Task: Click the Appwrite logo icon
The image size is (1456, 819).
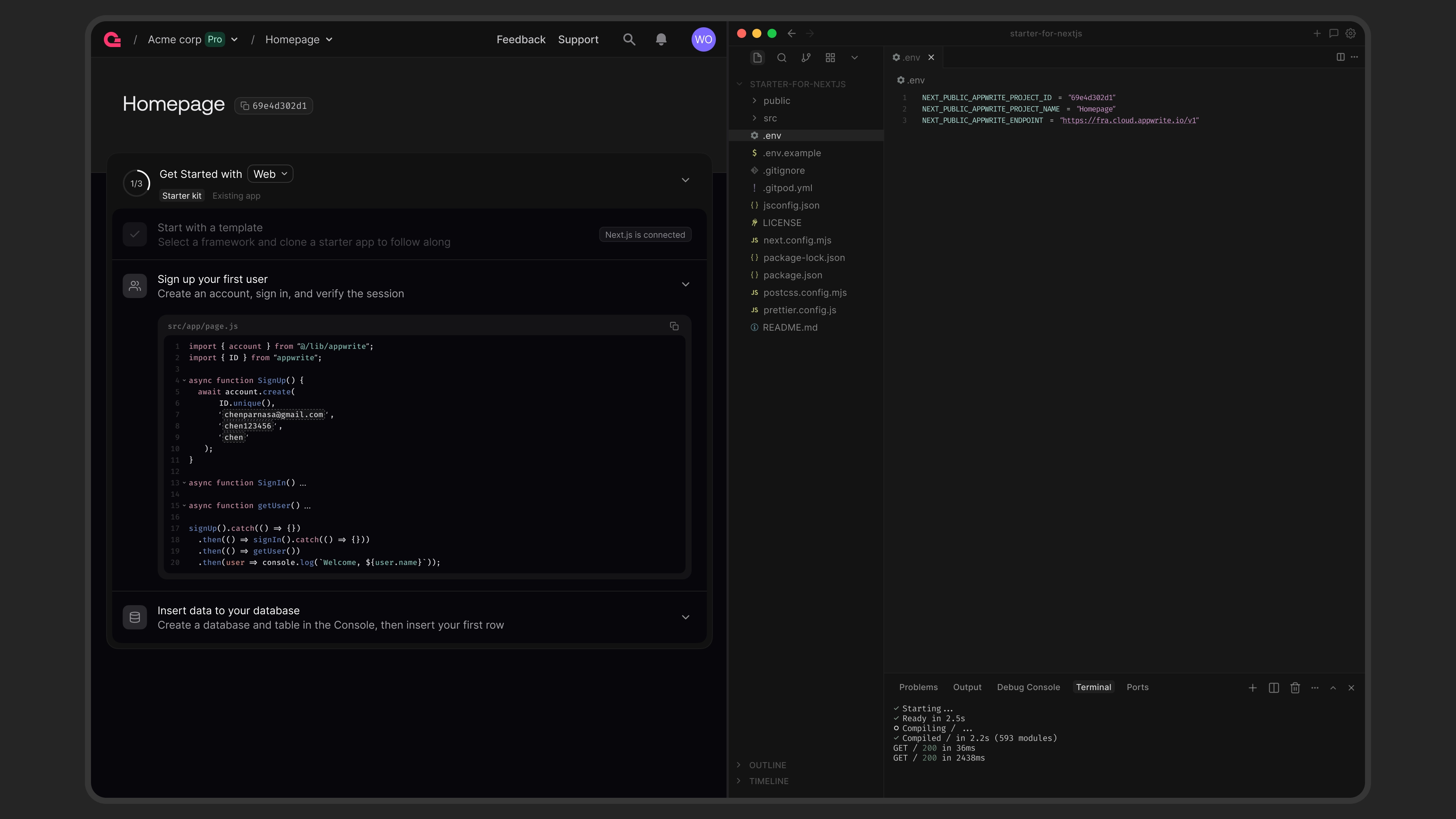Action: pos(113,39)
